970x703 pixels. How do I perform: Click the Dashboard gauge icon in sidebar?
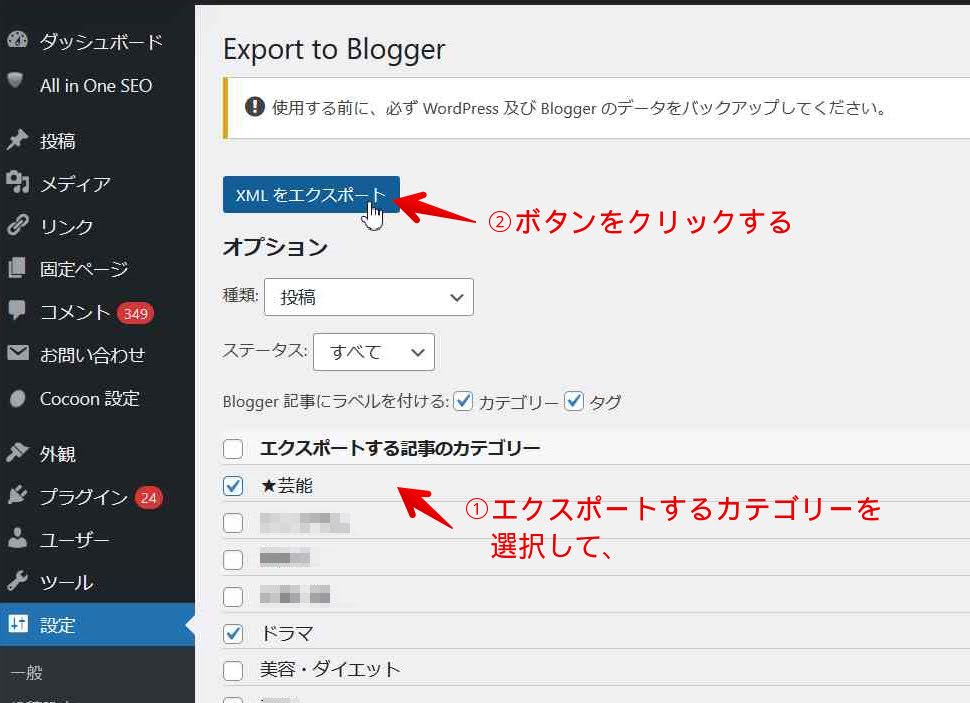(17, 40)
